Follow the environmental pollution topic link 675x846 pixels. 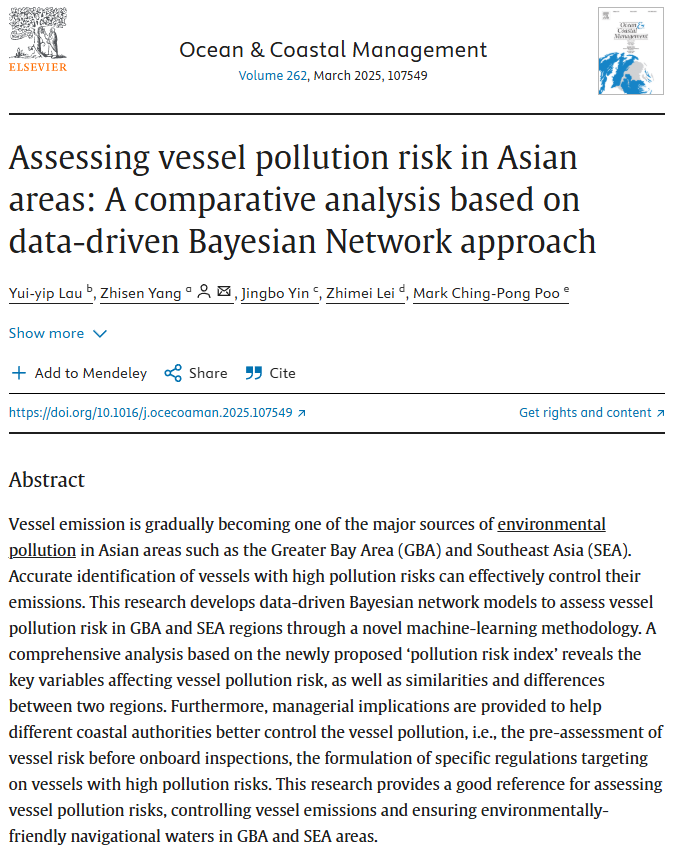click(x=551, y=524)
